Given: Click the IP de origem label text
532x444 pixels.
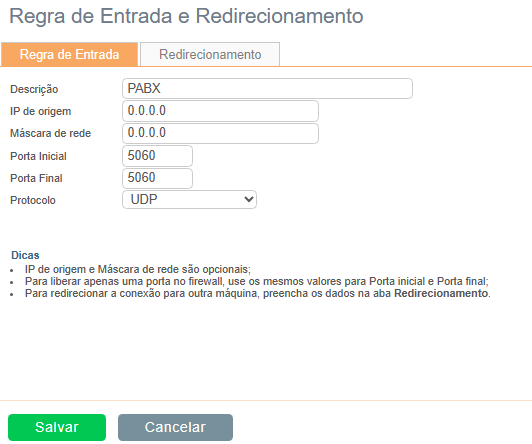Looking at the screenshot, I should click(x=41, y=111).
